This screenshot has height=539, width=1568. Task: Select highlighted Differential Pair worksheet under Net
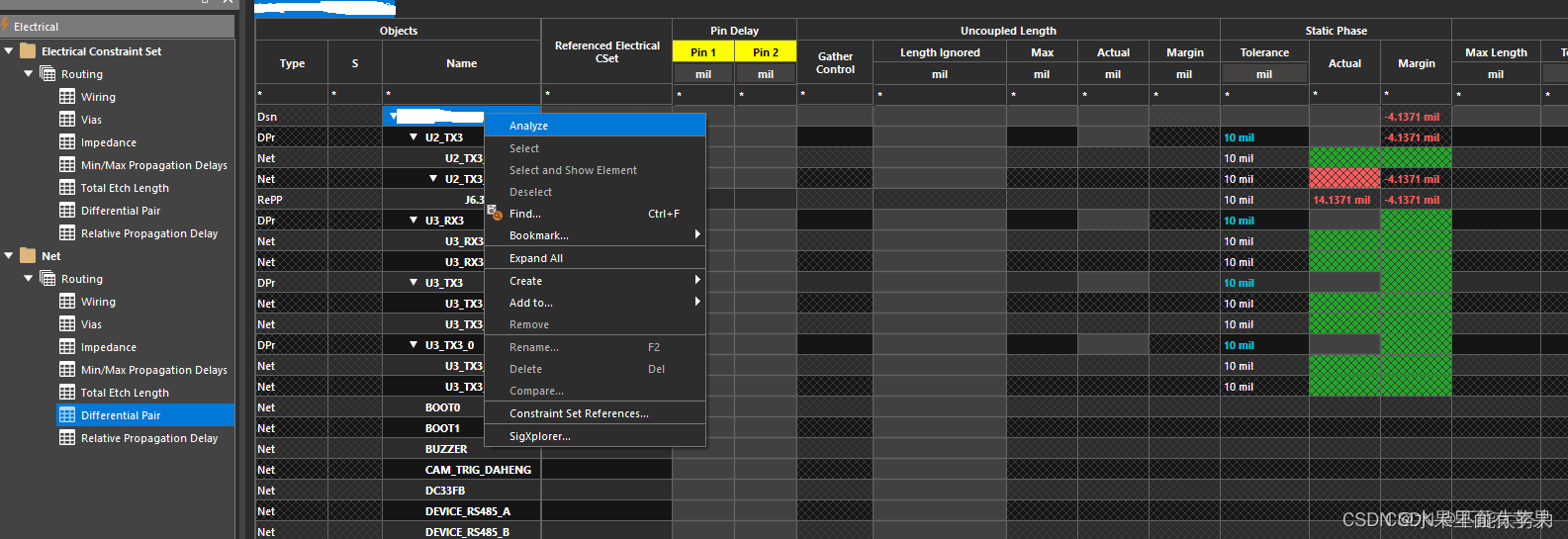(120, 415)
